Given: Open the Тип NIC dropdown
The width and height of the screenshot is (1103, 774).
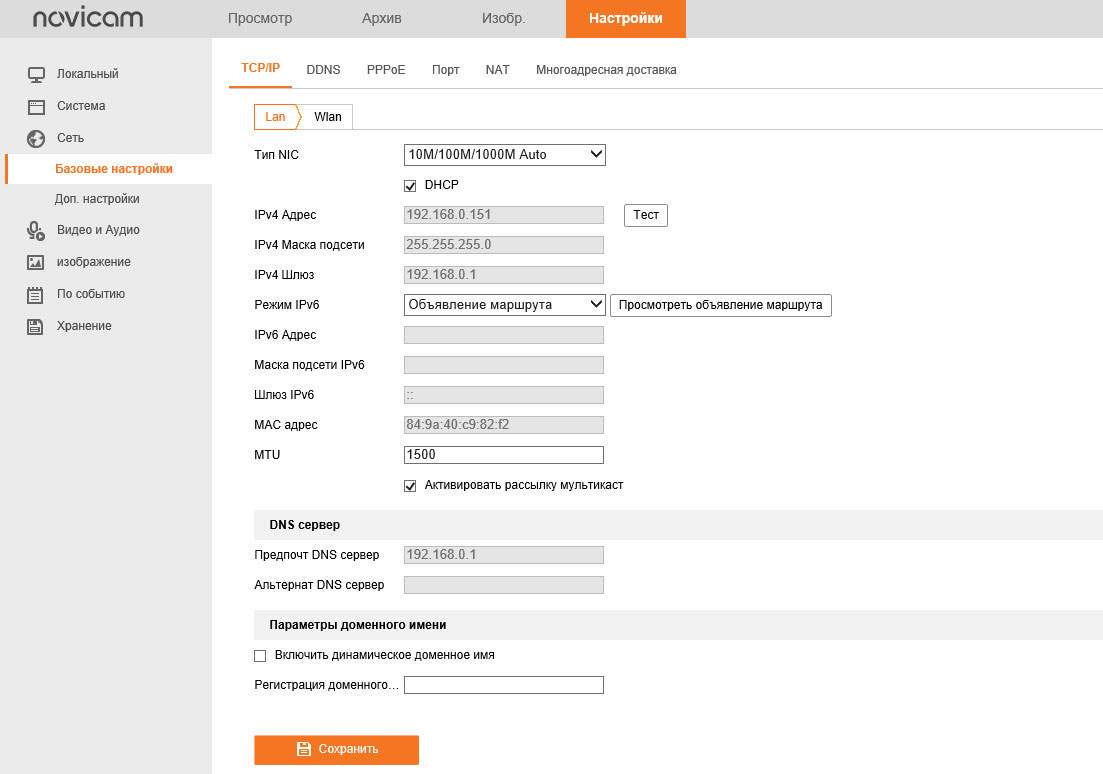Looking at the screenshot, I should pos(505,154).
